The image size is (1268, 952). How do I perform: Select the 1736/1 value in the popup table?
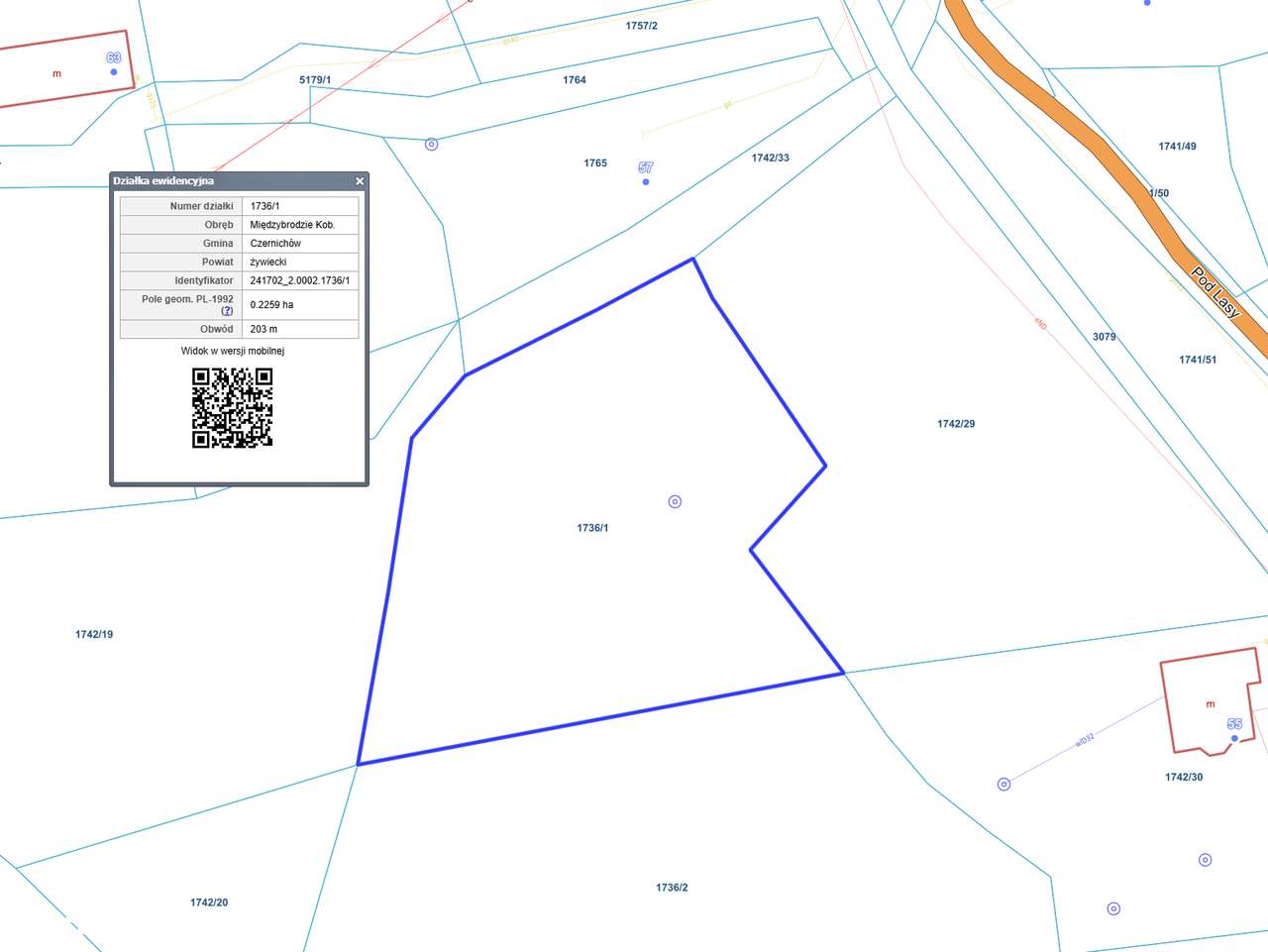tap(264, 206)
